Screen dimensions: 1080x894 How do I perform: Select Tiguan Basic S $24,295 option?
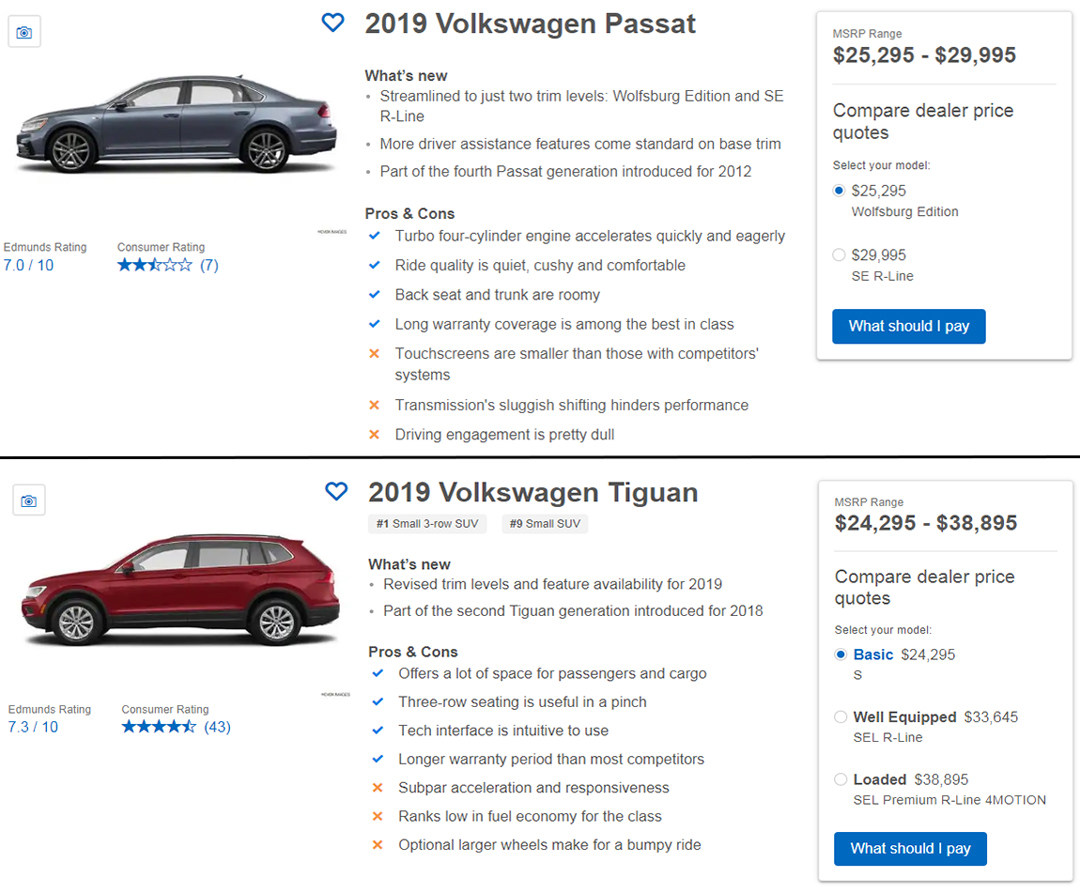(x=841, y=655)
